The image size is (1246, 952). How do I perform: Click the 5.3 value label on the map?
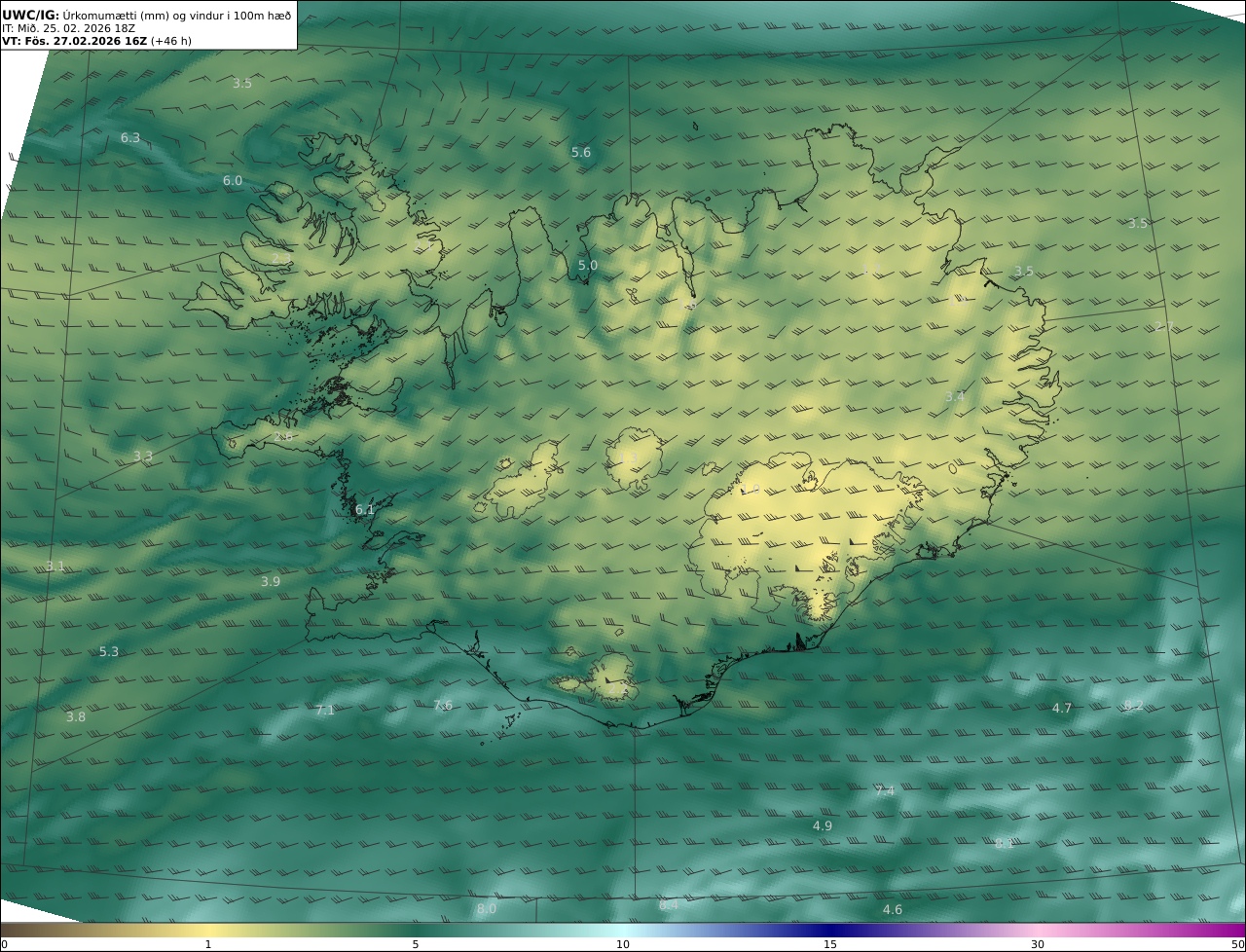tap(109, 652)
